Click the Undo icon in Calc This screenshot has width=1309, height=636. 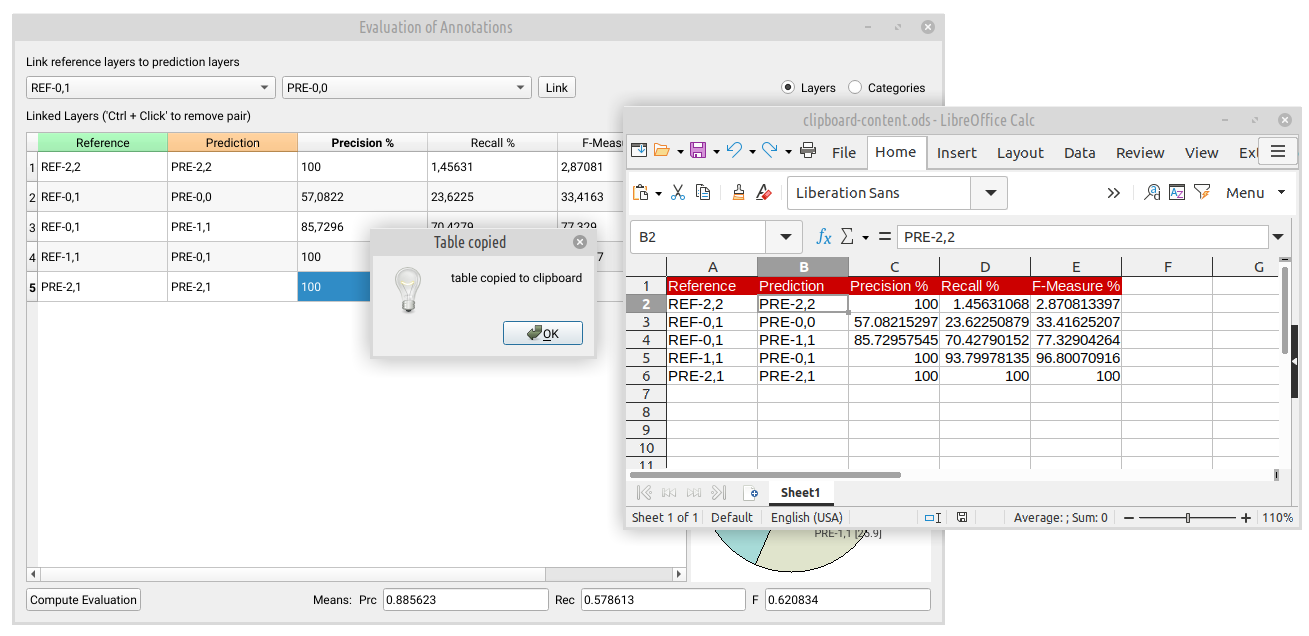[734, 151]
